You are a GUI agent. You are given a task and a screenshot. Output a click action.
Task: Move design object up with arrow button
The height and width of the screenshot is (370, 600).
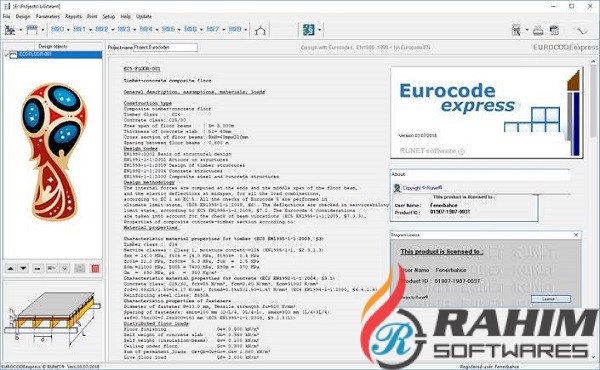pos(11,269)
